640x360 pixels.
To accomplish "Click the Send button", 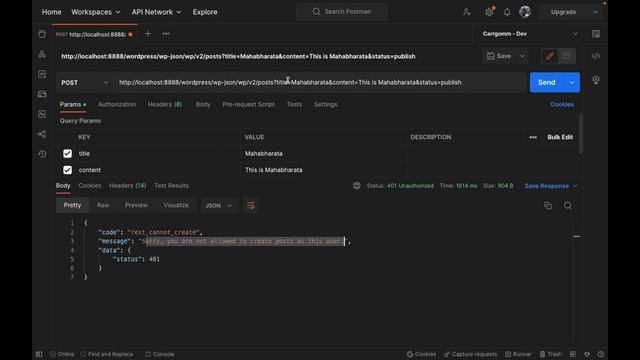I will [x=547, y=82].
